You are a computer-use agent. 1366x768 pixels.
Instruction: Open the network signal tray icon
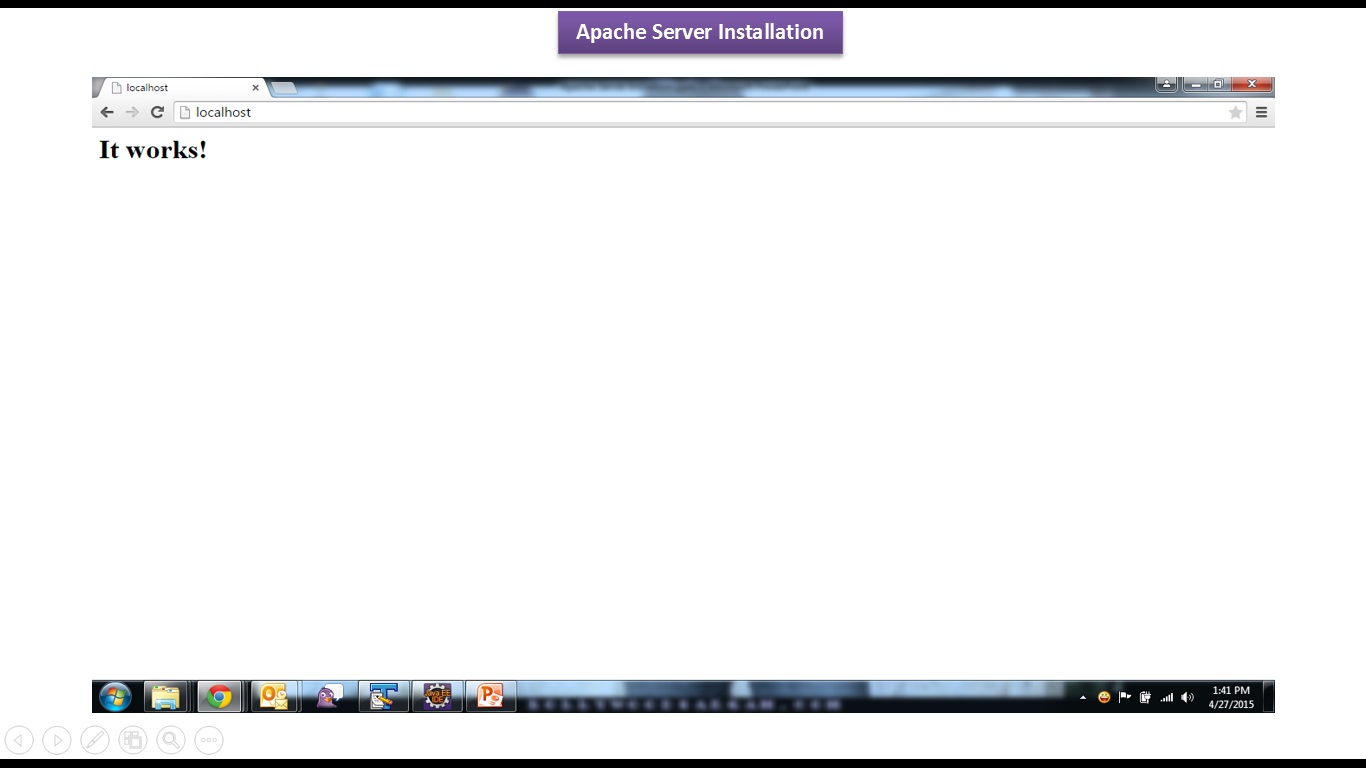pyautogui.click(x=1166, y=698)
